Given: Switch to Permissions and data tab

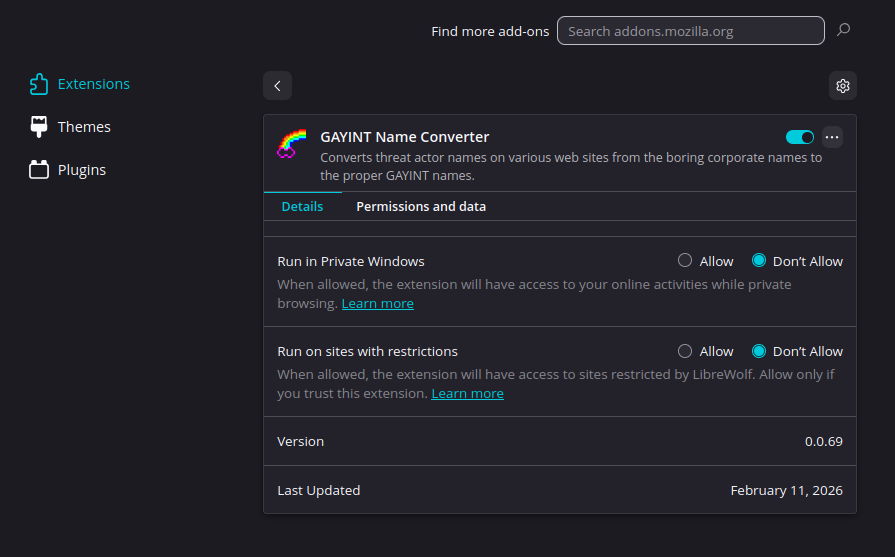Looking at the screenshot, I should (421, 207).
